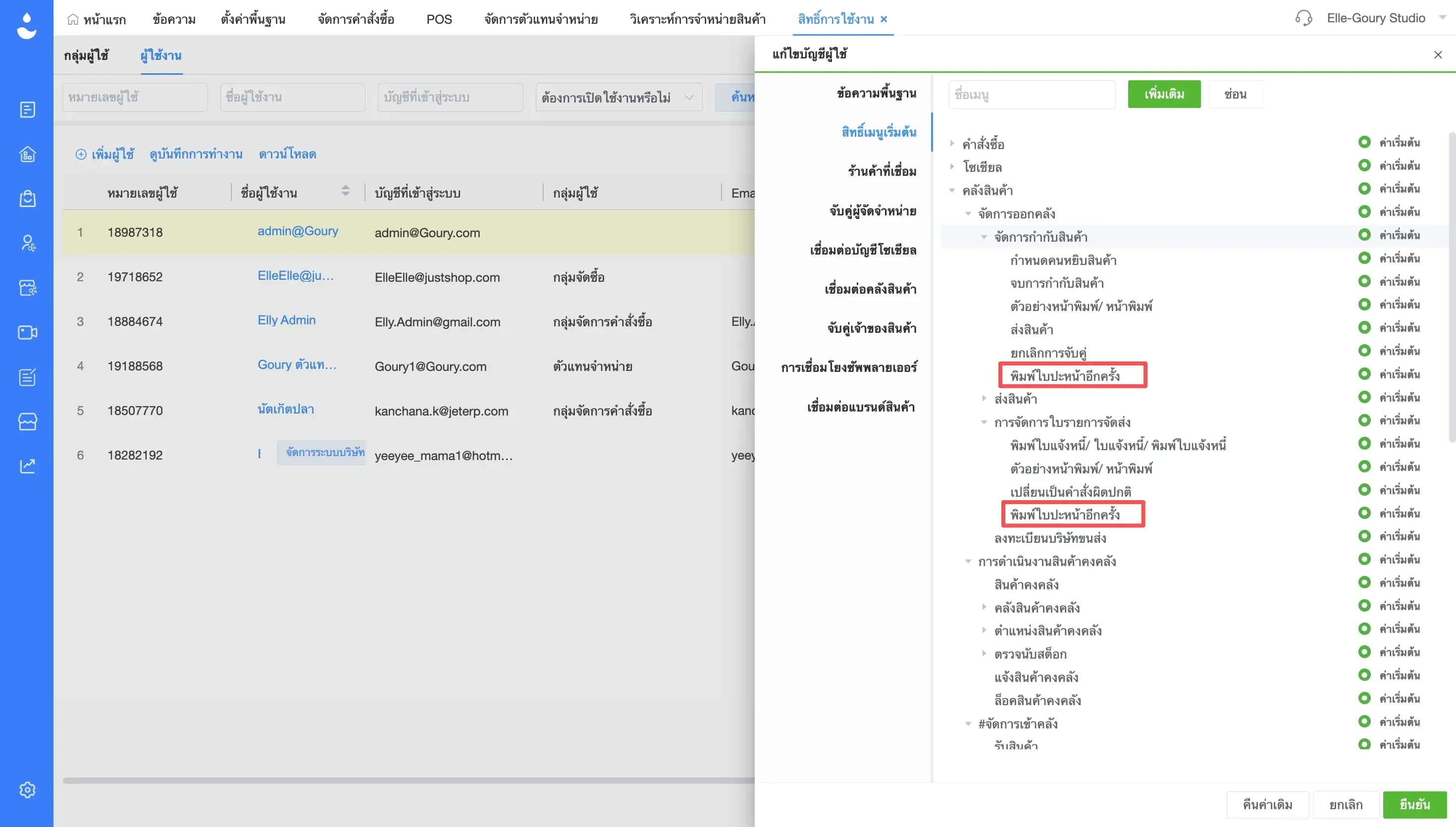This screenshot has width=1456, height=827.
Task: Open the storefront icon in left sidebar
Action: [x=27, y=421]
